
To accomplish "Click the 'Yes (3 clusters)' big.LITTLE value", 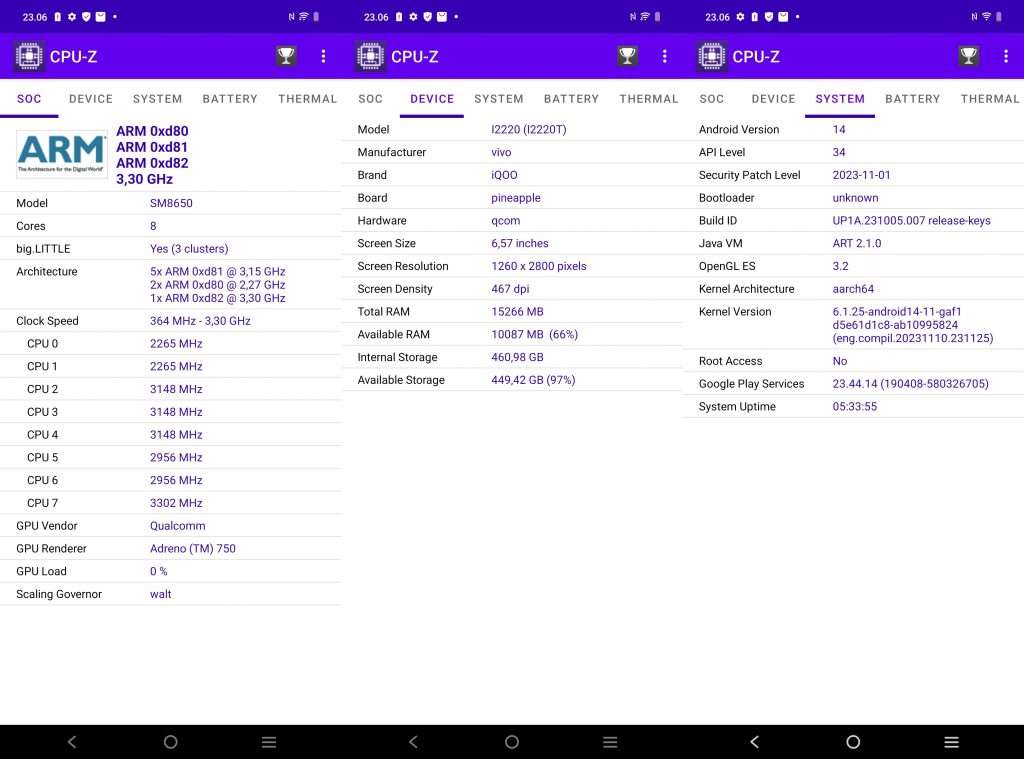I will 189,249.
